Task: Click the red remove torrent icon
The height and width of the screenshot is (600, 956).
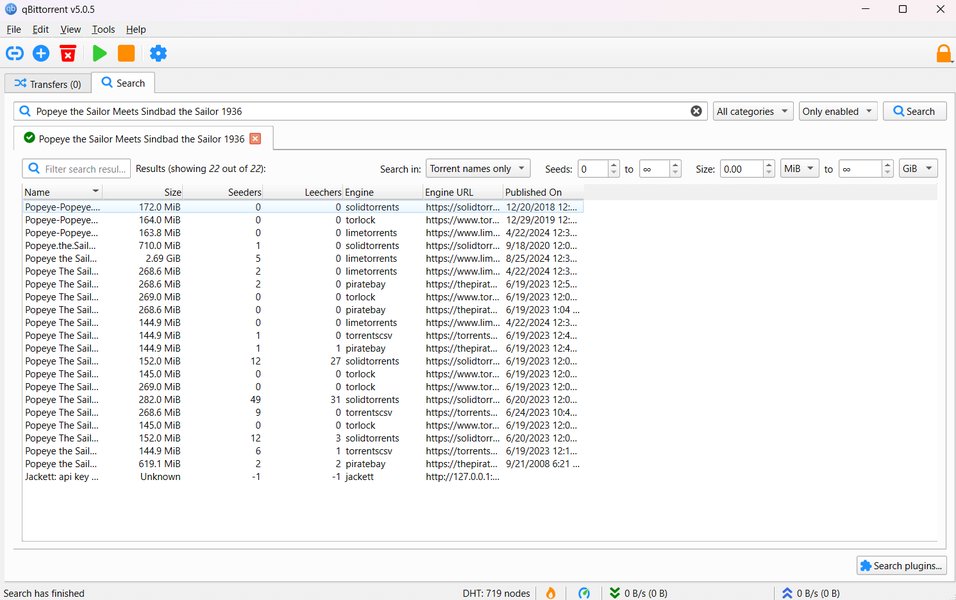Action: pyautogui.click(x=68, y=54)
